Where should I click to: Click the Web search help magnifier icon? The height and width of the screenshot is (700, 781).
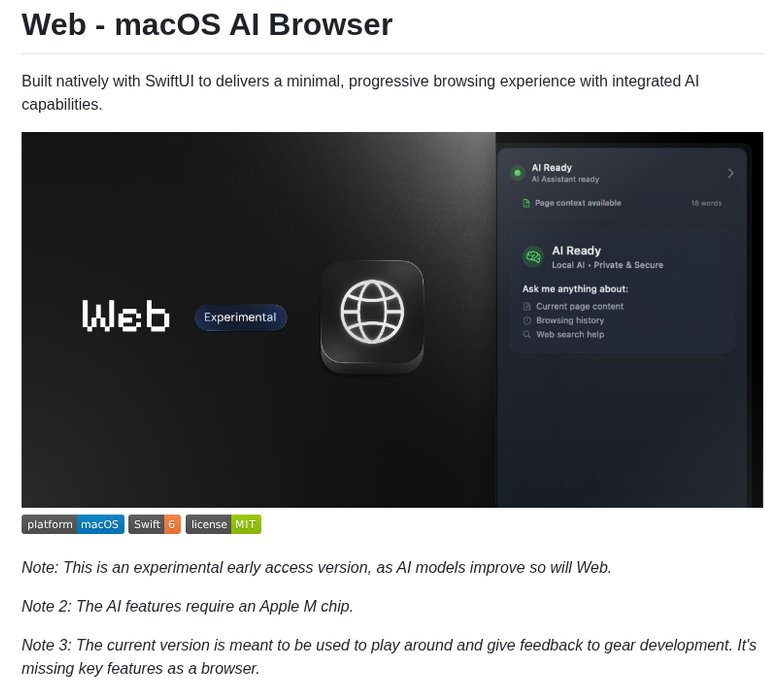coord(527,334)
